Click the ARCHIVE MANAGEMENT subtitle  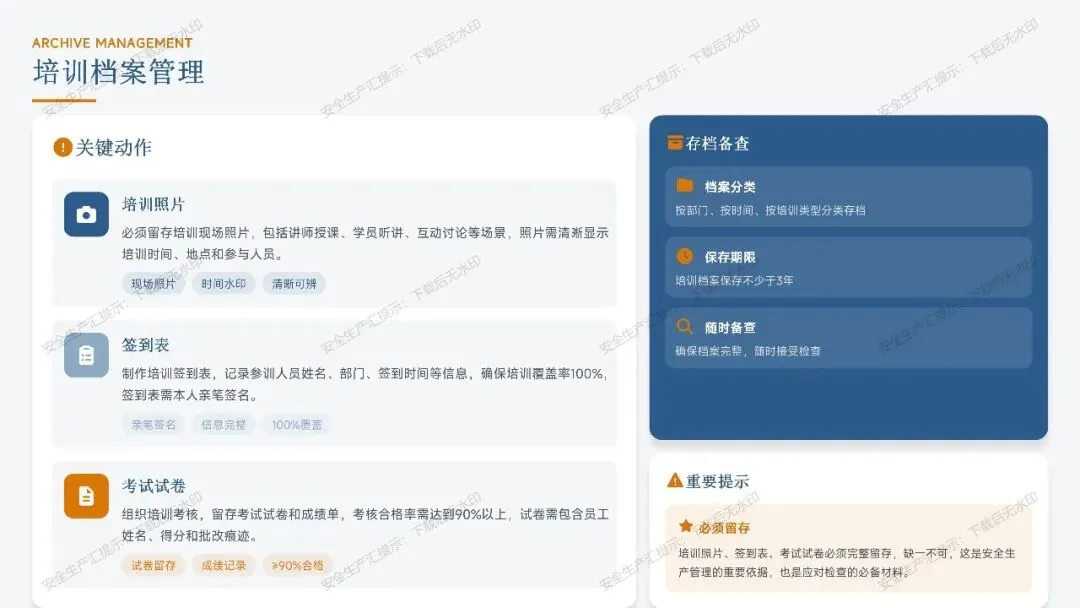click(x=112, y=43)
